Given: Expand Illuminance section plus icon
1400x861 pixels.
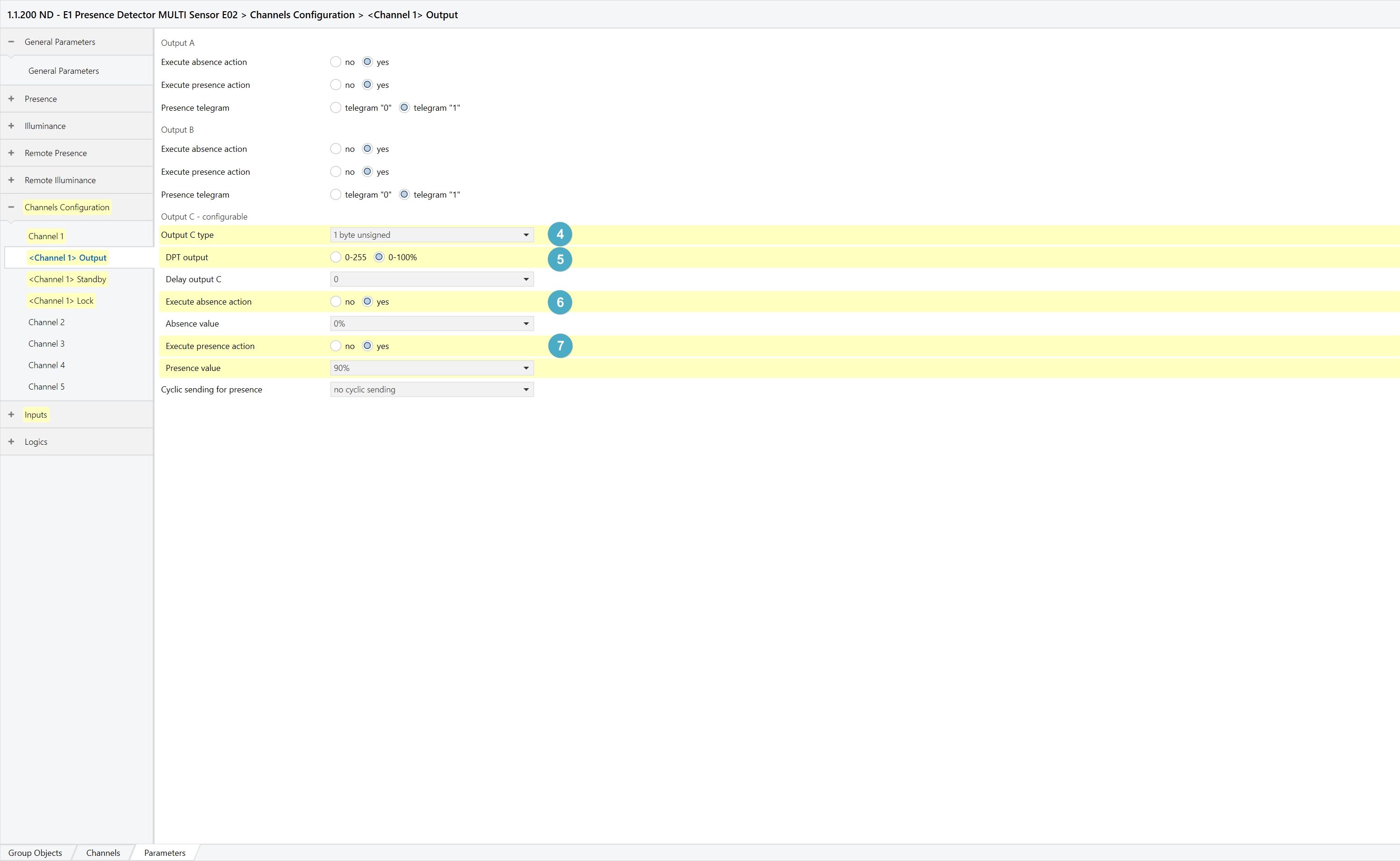Looking at the screenshot, I should [x=11, y=126].
